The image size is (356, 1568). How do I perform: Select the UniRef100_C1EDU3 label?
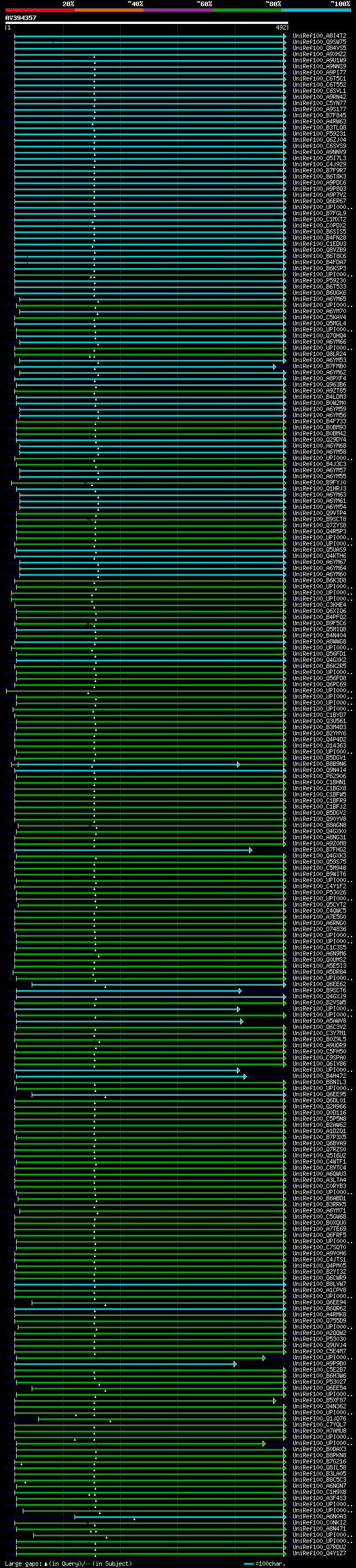319,244
